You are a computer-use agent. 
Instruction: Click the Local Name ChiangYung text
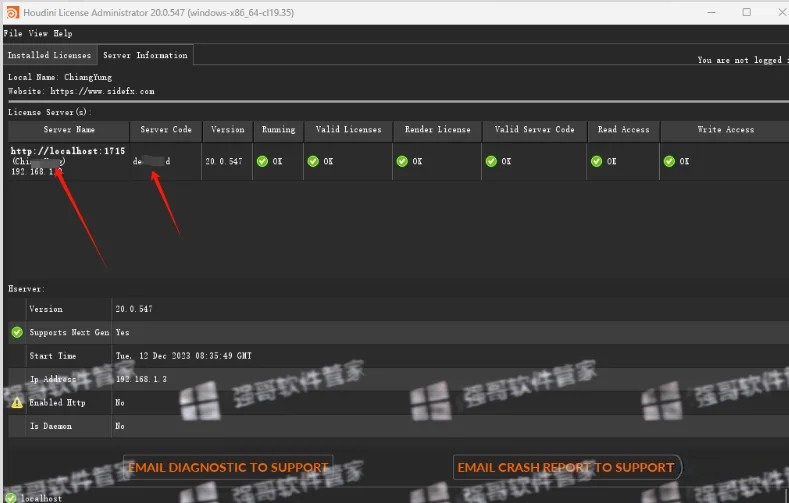[60, 77]
